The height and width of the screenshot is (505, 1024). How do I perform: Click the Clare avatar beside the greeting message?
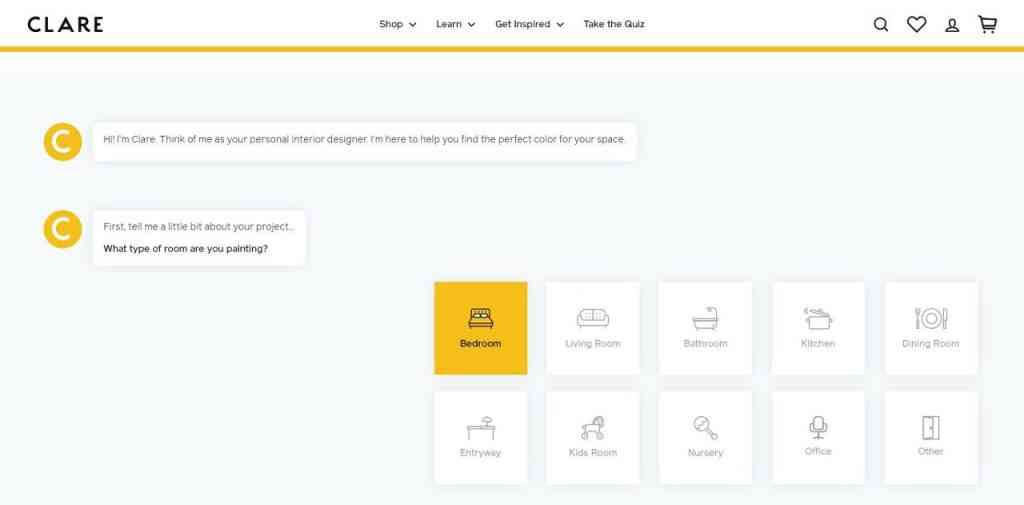[63, 142]
